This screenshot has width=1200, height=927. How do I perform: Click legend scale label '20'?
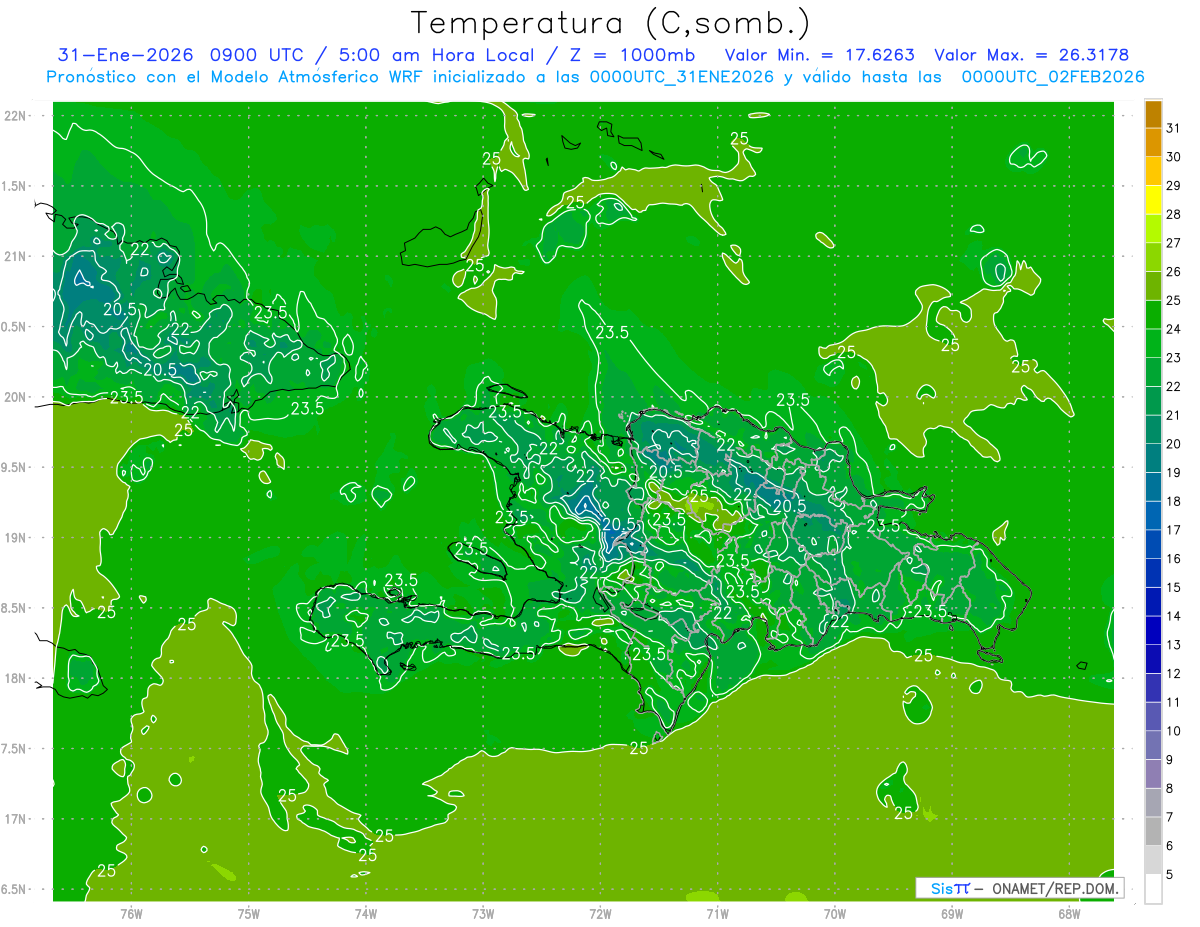(x=1174, y=444)
